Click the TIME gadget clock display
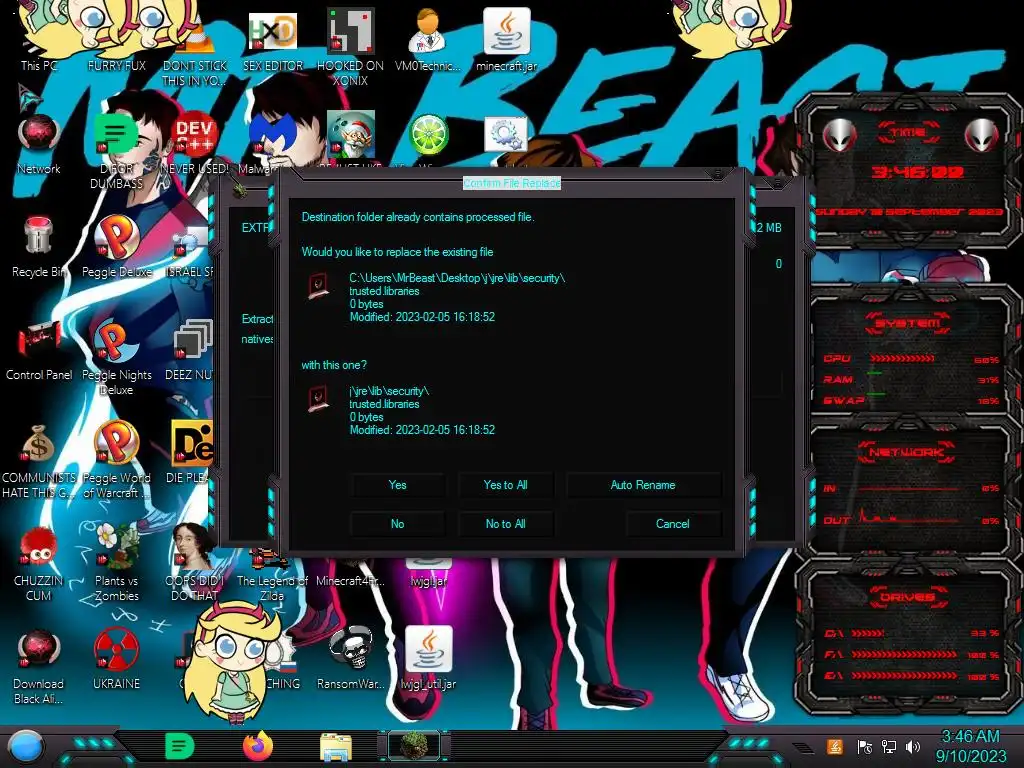 [918, 172]
